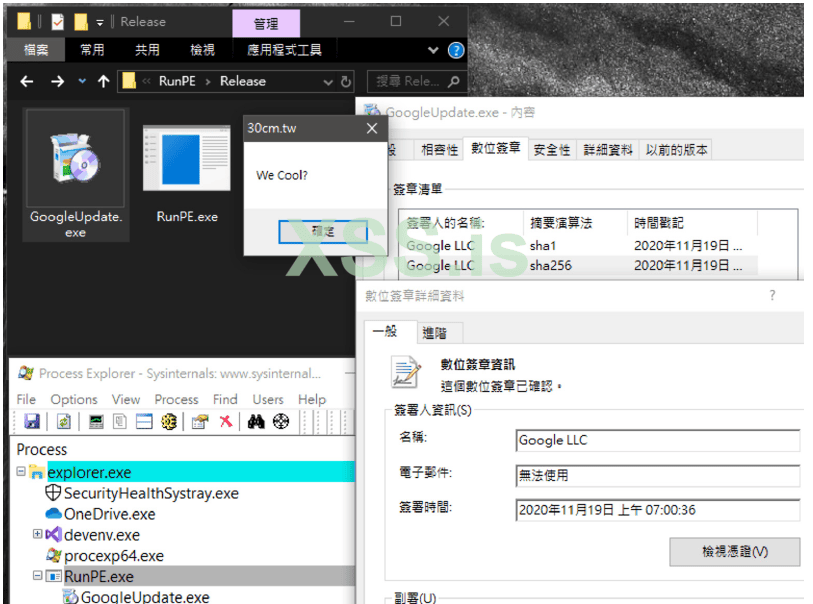The image size is (813, 604).
Task: Open System Information graph icon in Process Explorer
Action: click(96, 422)
